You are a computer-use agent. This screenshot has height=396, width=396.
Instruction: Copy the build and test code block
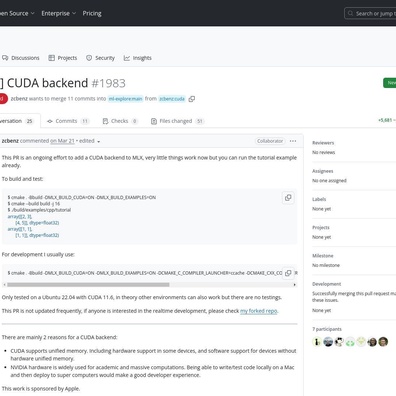[288, 198]
